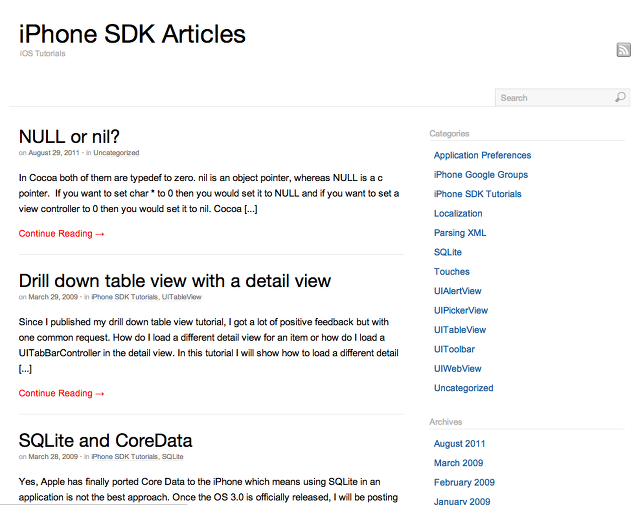The height and width of the screenshot is (505, 640).
Task: Open 'Drill down table view with a detail view' title
Action: click(175, 281)
